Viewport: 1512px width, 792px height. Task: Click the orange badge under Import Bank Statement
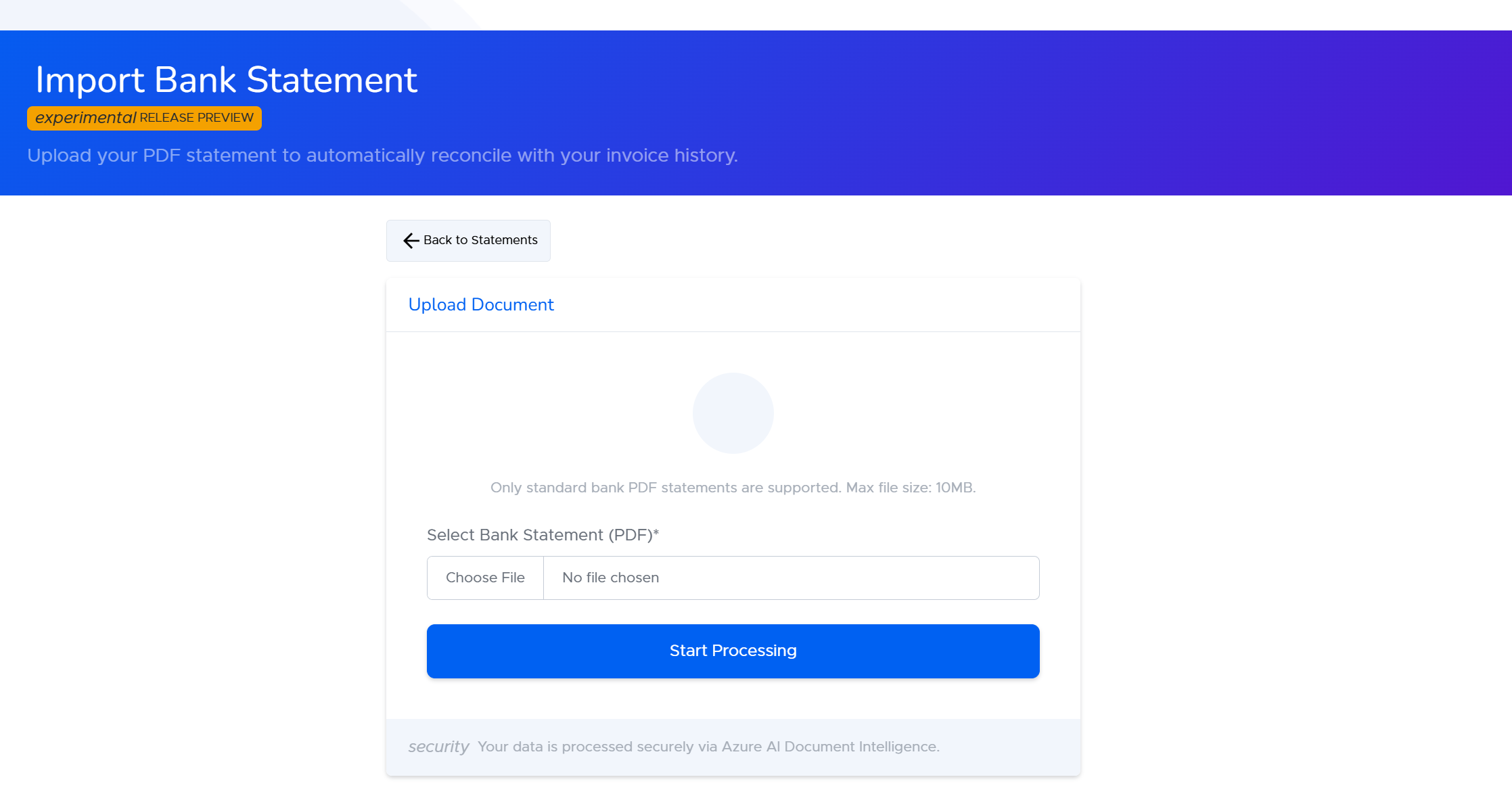pyautogui.click(x=144, y=118)
